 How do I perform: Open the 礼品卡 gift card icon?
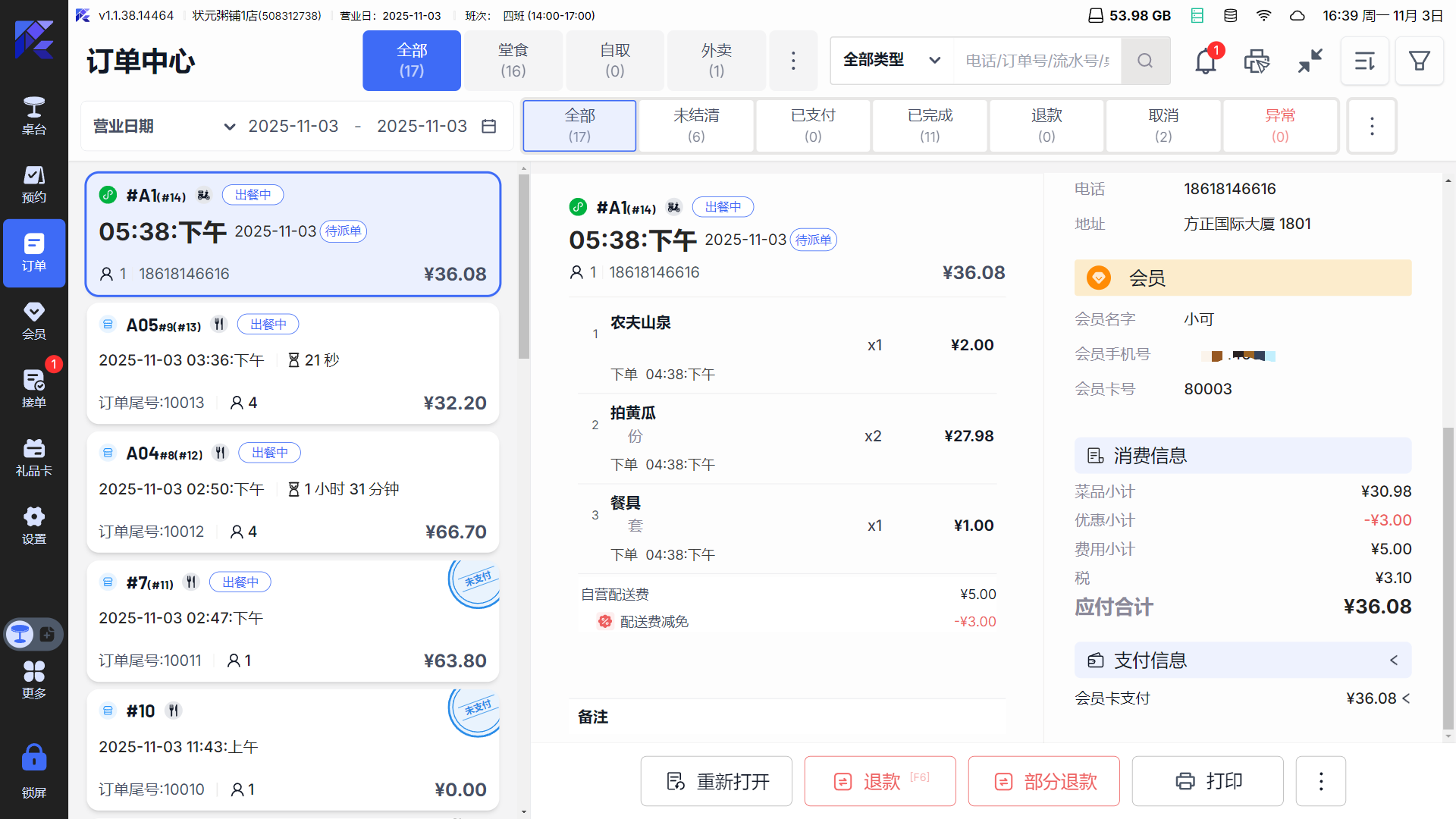pyautogui.click(x=33, y=457)
